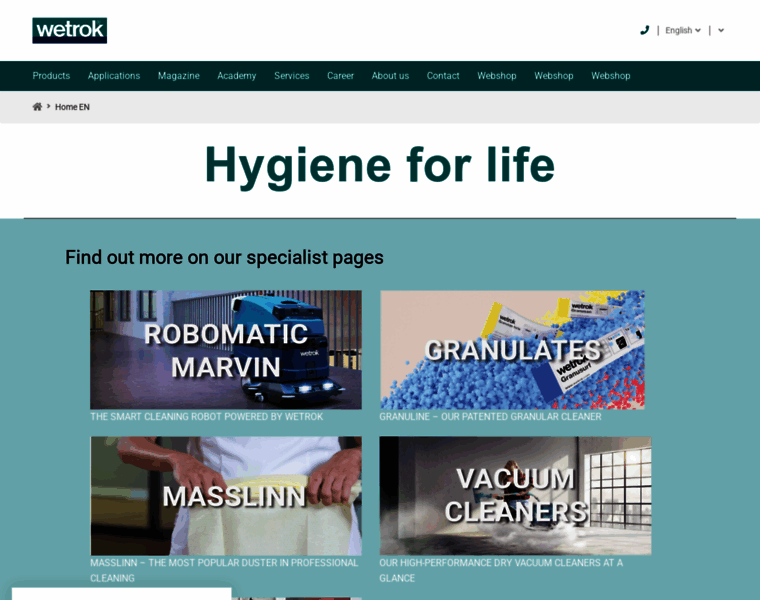Click 'Find out more on our specialist pages'
The image size is (760, 600).
tap(224, 258)
